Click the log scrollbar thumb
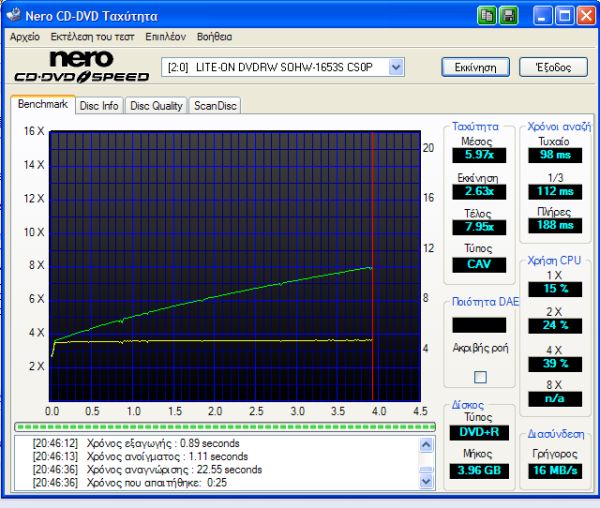The image size is (600, 508). (x=426, y=469)
